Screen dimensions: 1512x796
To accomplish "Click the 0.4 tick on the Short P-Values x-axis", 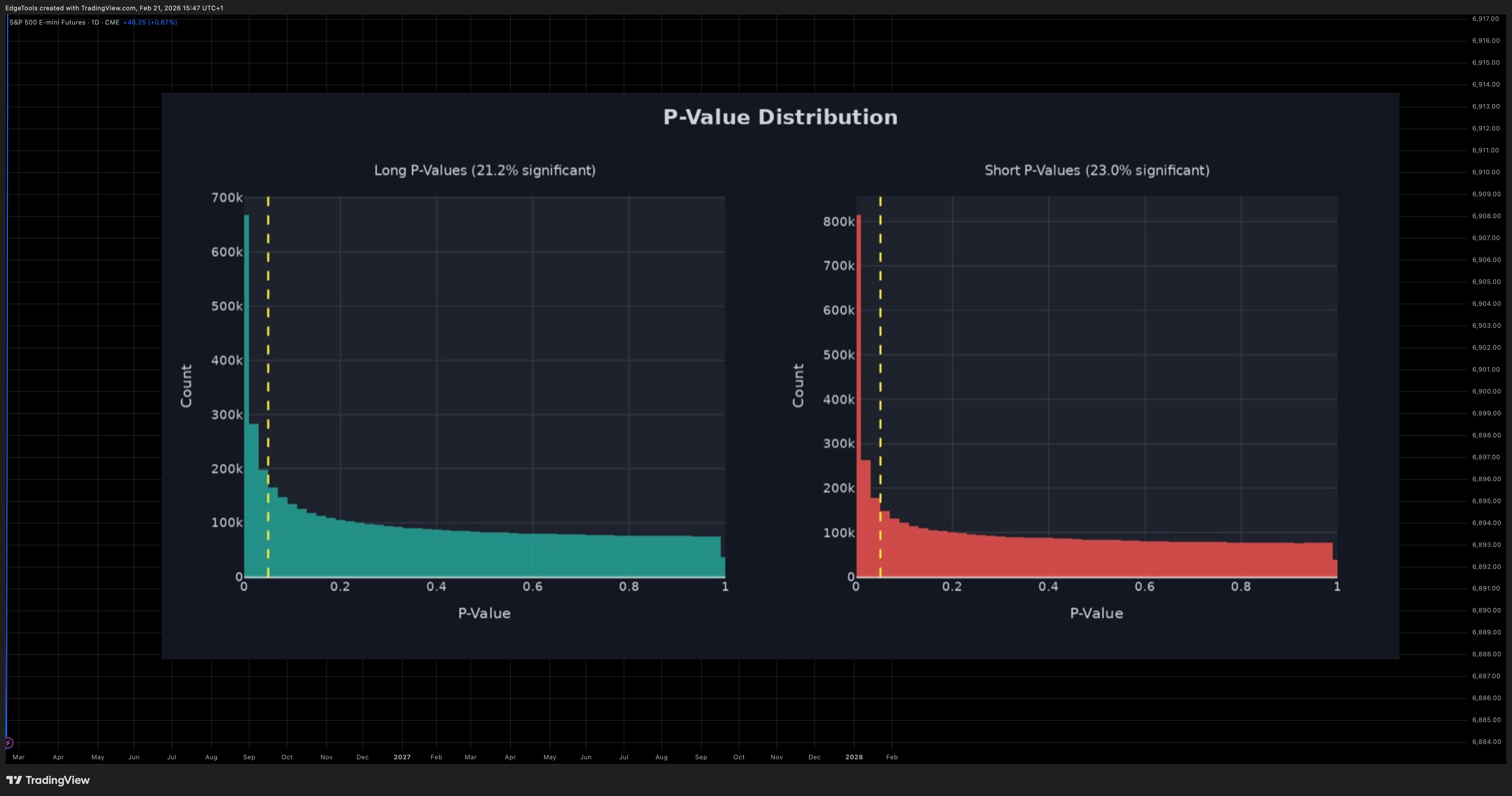I will tap(1048, 586).
